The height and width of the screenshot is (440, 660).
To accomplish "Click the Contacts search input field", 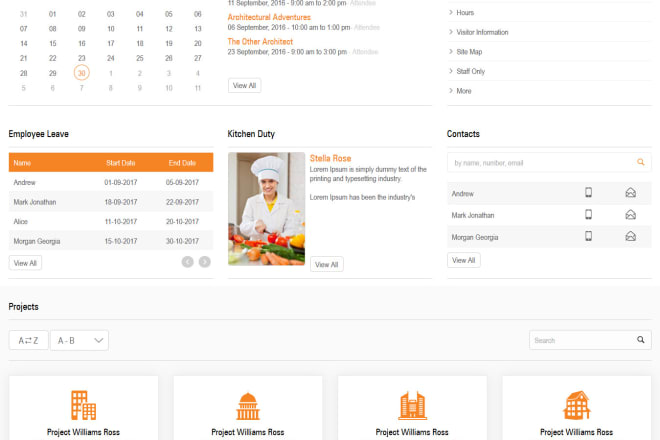I will (x=540, y=162).
